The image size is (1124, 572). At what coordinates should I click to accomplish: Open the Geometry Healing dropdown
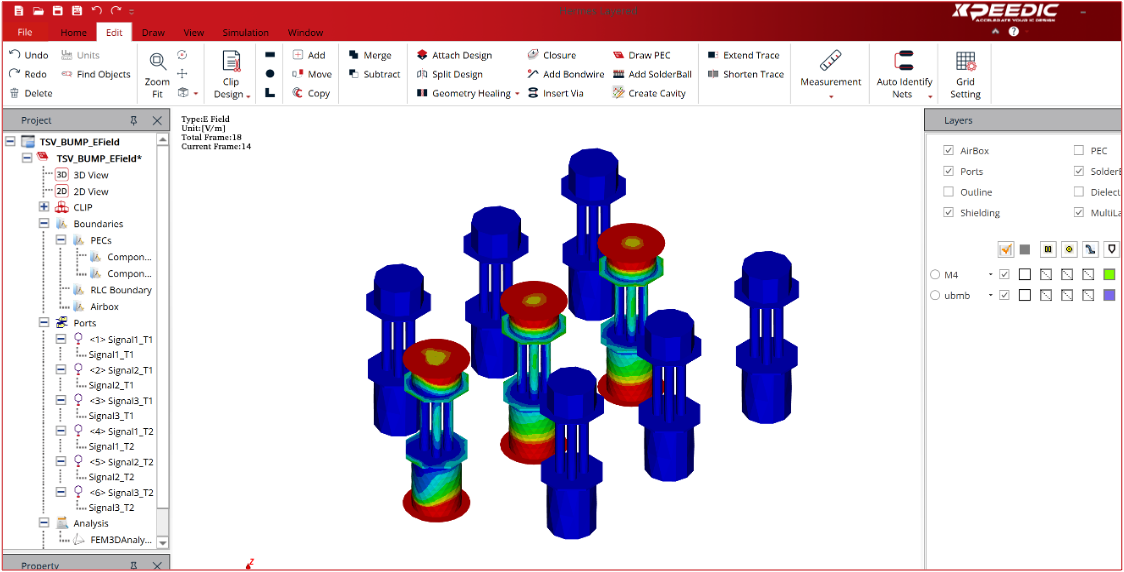point(469,93)
